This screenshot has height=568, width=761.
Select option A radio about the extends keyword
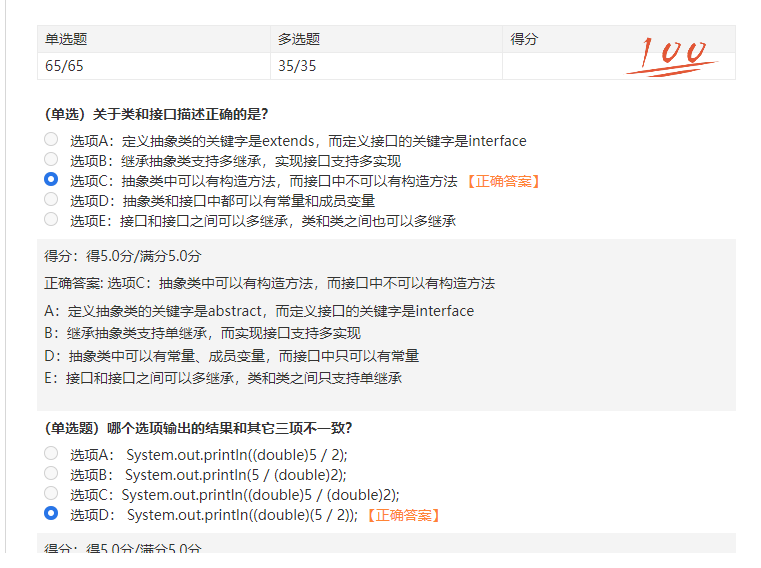click(x=51, y=140)
